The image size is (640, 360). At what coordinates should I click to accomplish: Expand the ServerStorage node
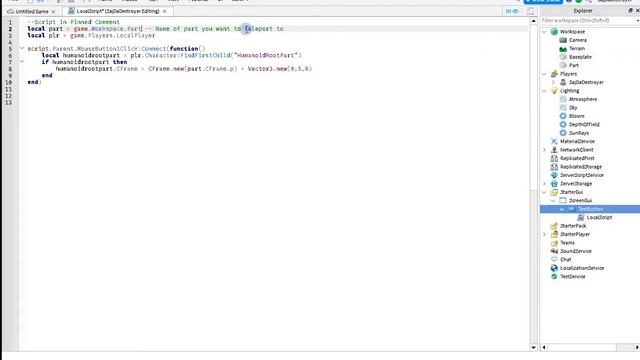coord(544,184)
